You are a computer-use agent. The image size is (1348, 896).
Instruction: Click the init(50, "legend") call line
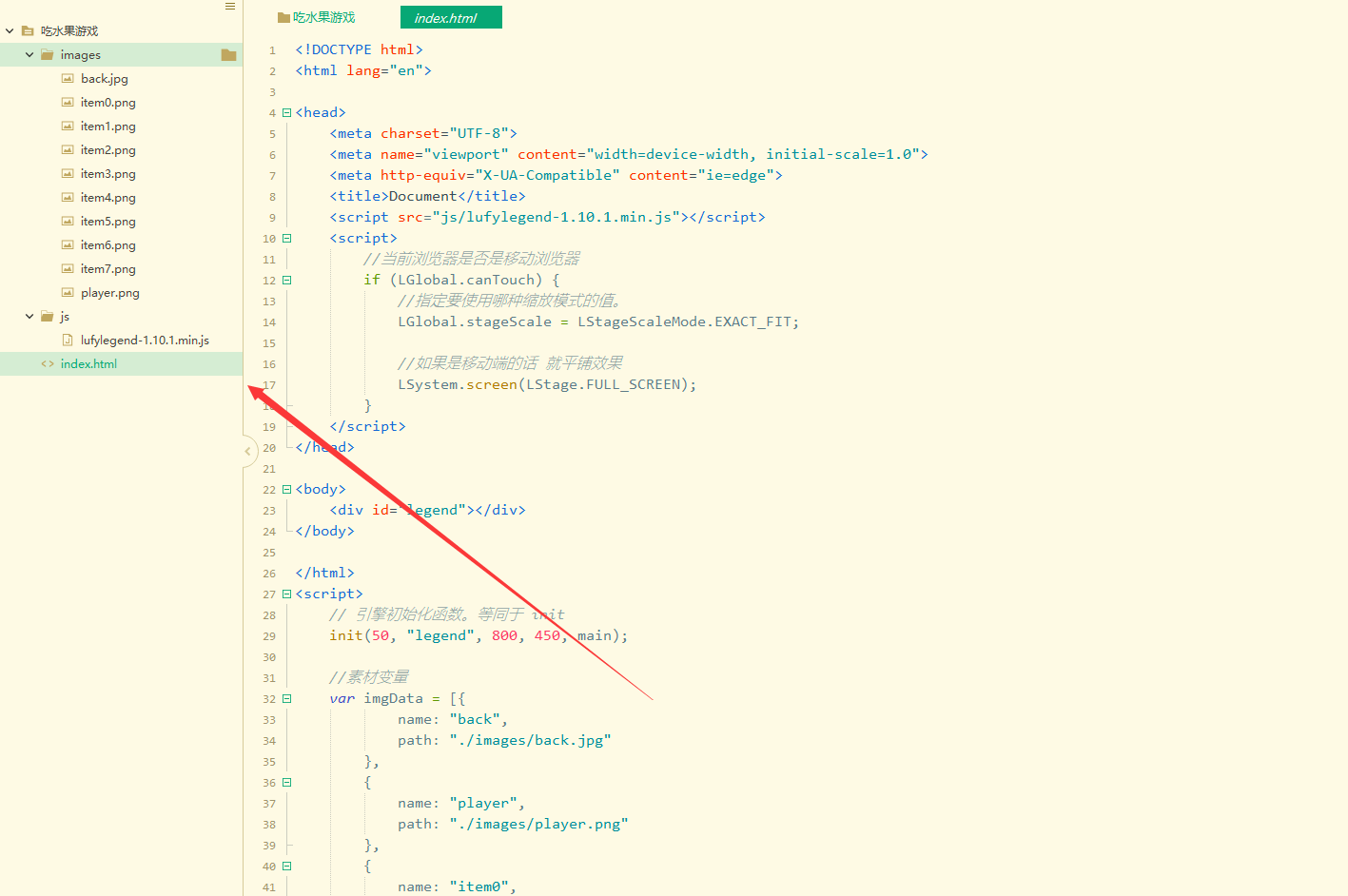479,635
